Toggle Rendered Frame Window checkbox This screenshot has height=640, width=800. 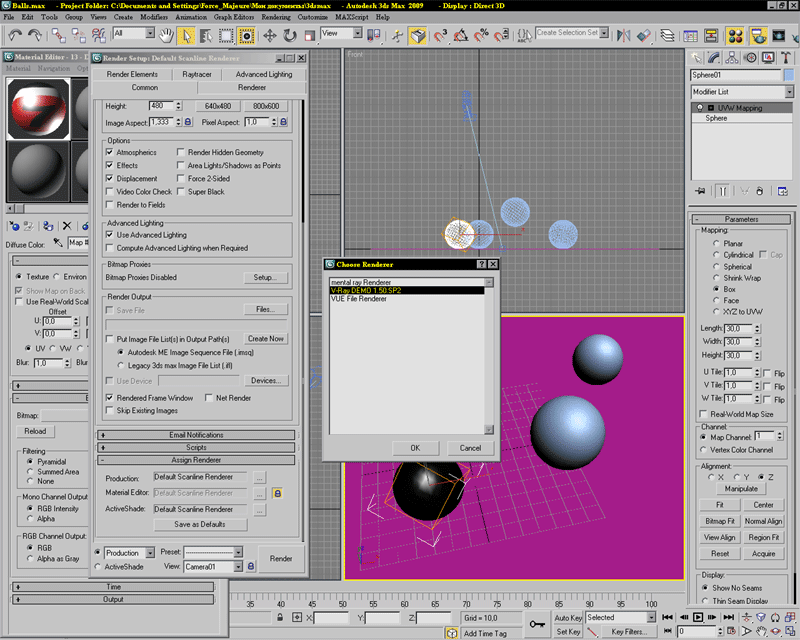[x=109, y=398]
